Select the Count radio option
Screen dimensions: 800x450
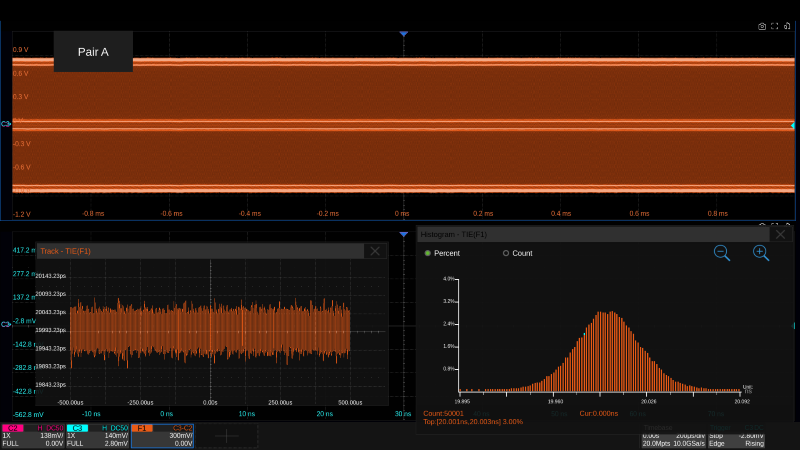point(506,253)
